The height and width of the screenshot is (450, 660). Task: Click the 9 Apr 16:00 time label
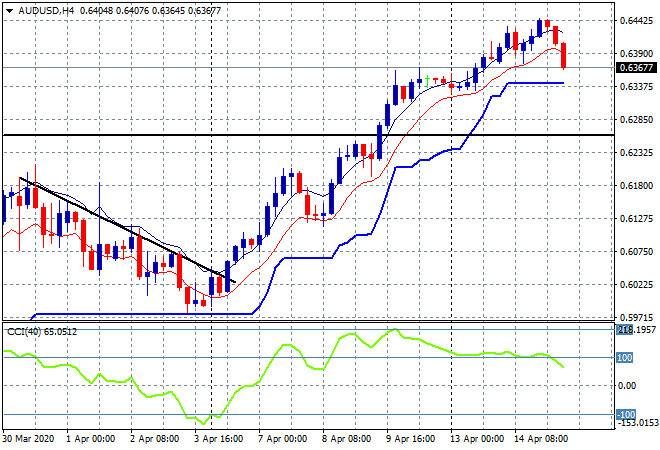click(x=410, y=439)
